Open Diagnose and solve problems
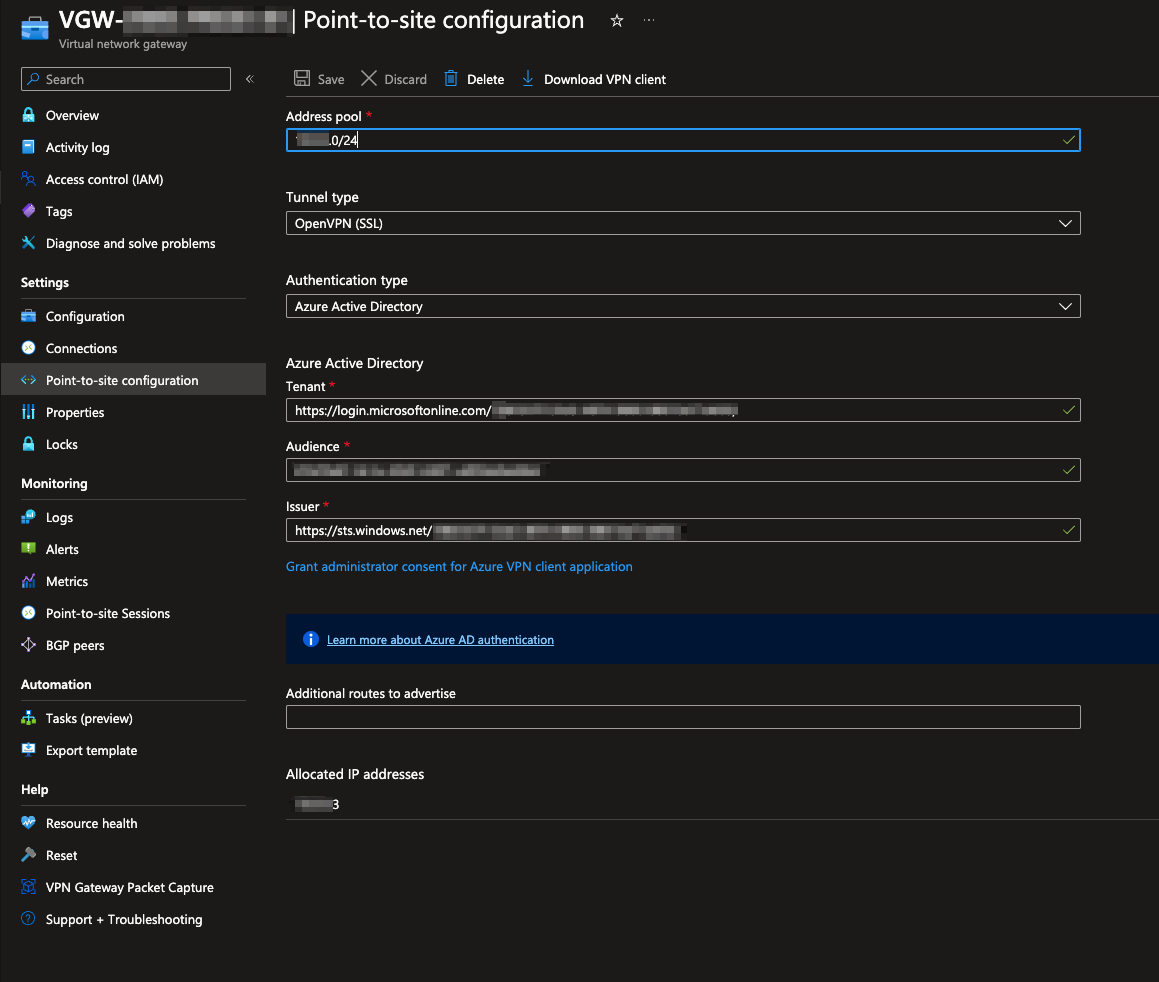1159x982 pixels. [x=131, y=243]
